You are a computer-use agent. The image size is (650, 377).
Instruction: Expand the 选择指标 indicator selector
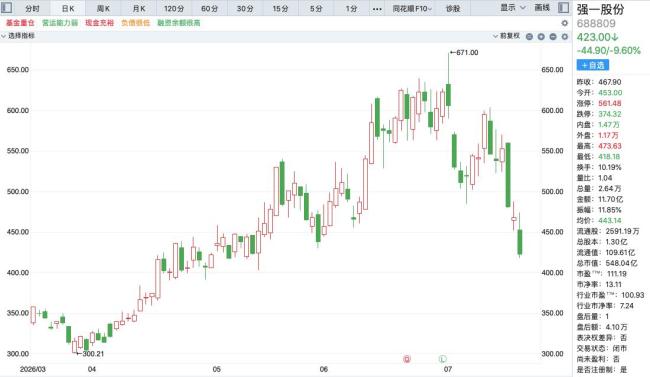(x=18, y=36)
